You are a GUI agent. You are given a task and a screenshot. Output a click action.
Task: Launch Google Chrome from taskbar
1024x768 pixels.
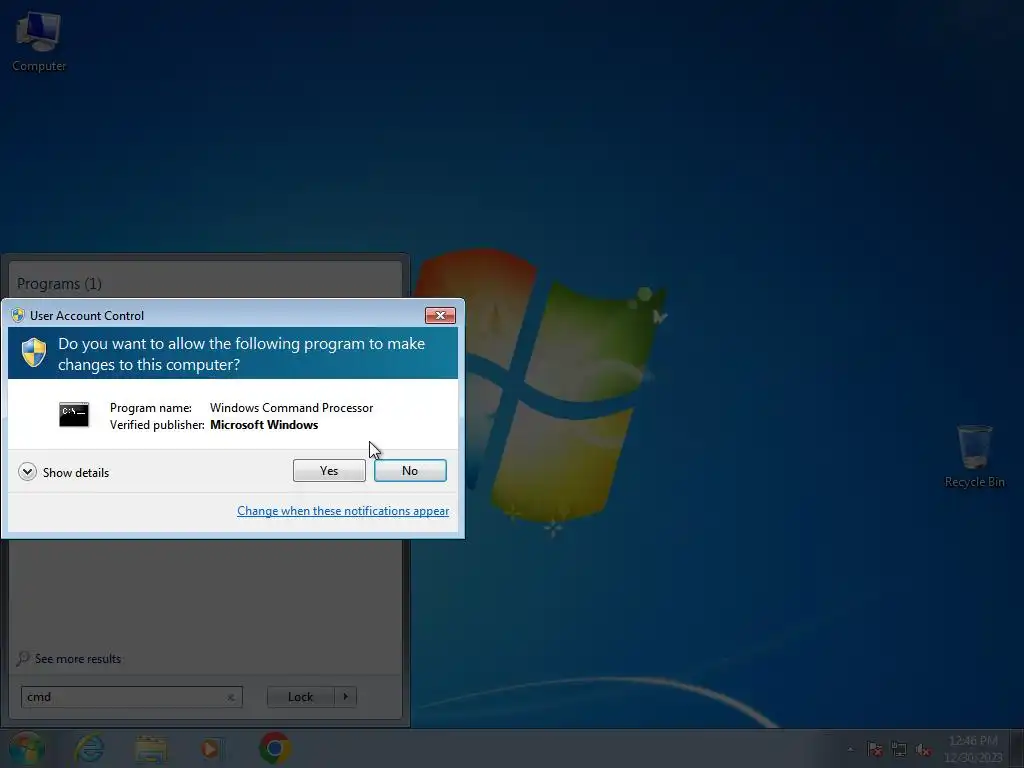275,748
